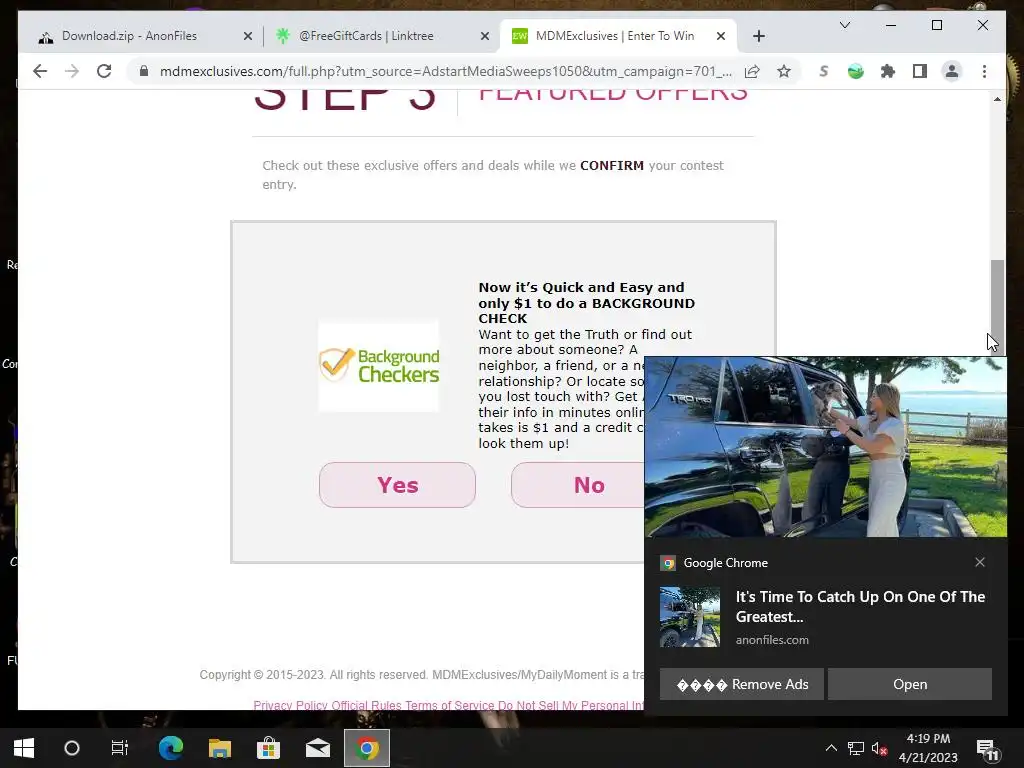Open Microsoft Store from the taskbar
The image size is (1024, 768).
[x=268, y=748]
